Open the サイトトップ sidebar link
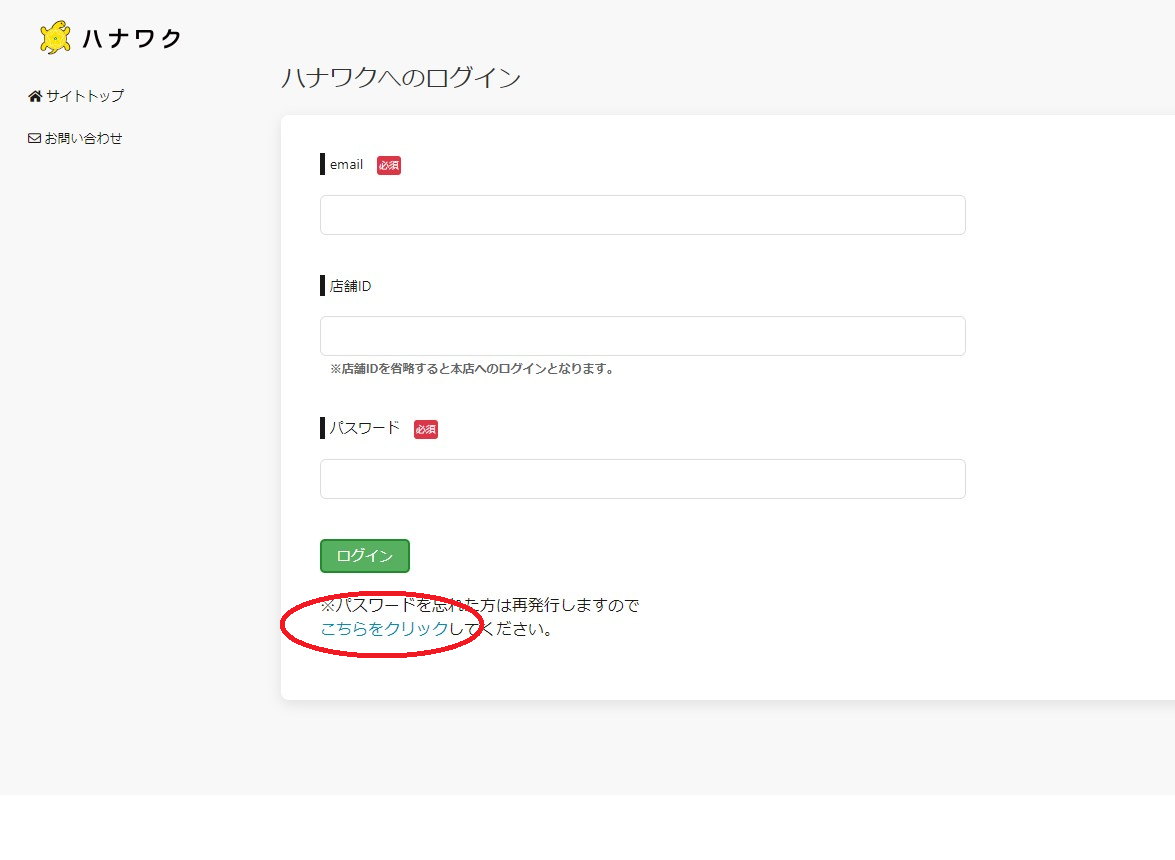This screenshot has height=860, width=1175. [85, 96]
